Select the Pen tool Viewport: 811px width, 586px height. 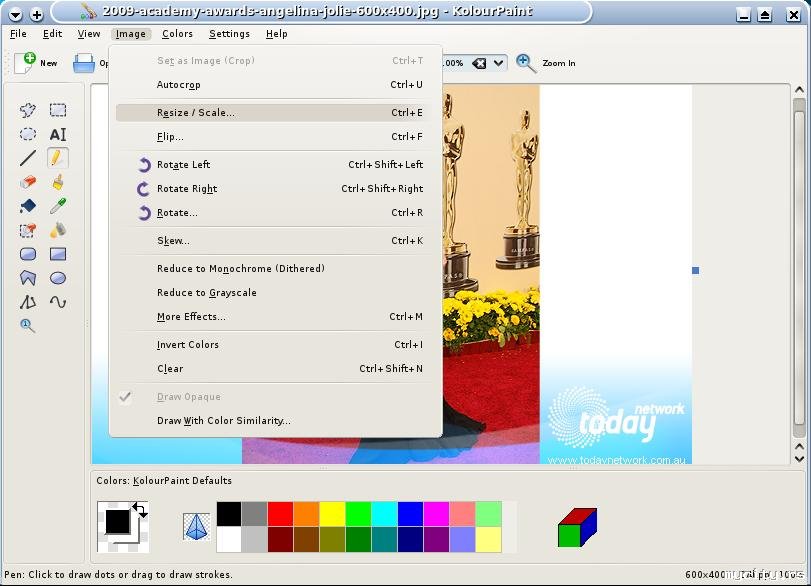tap(58, 158)
